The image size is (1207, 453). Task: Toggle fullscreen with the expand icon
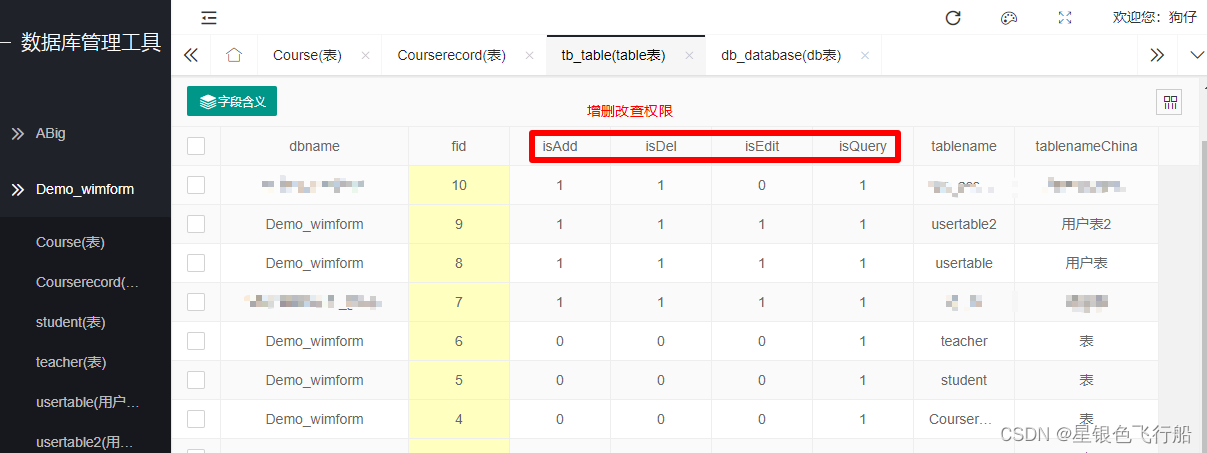pos(1065,17)
